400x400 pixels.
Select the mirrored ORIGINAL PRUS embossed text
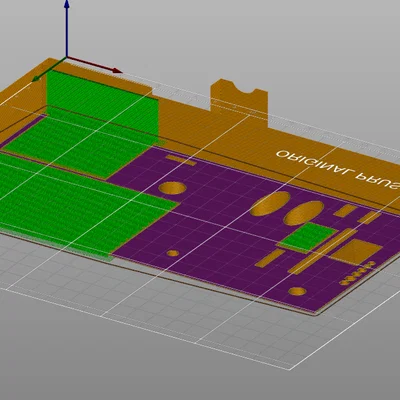[x=338, y=170]
